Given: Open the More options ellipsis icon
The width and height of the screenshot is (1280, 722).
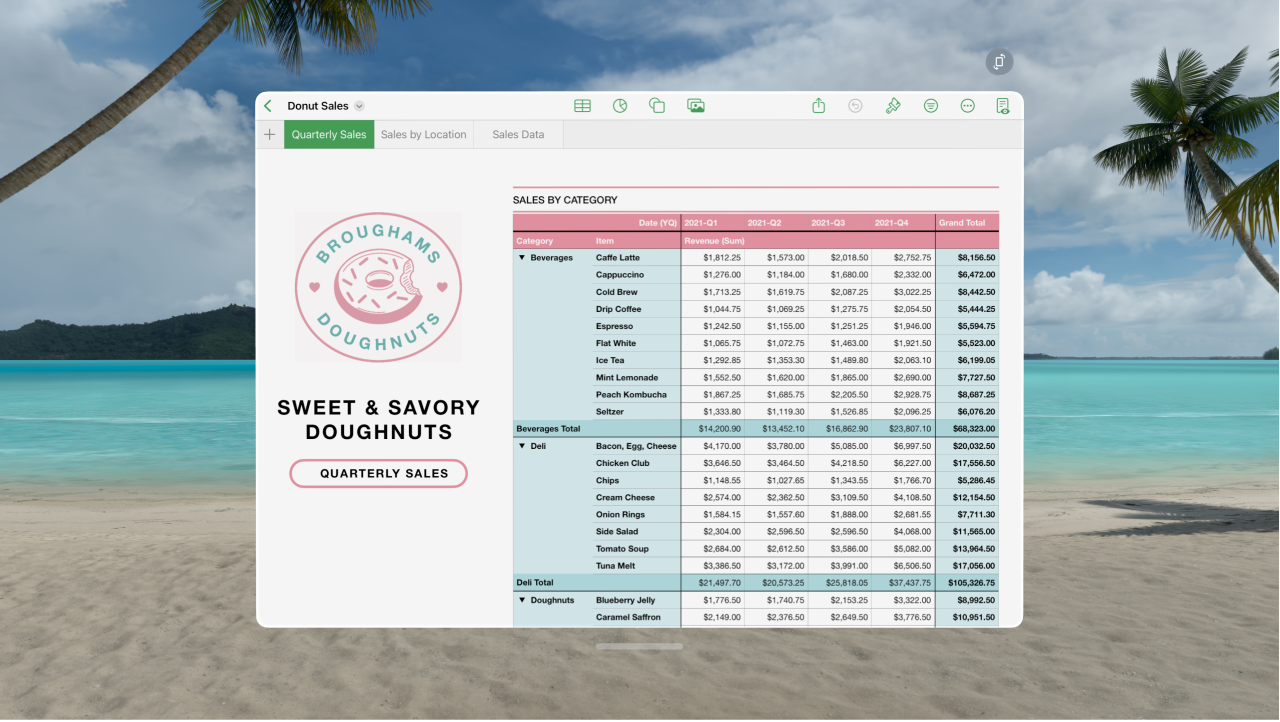Looking at the screenshot, I should [x=967, y=105].
